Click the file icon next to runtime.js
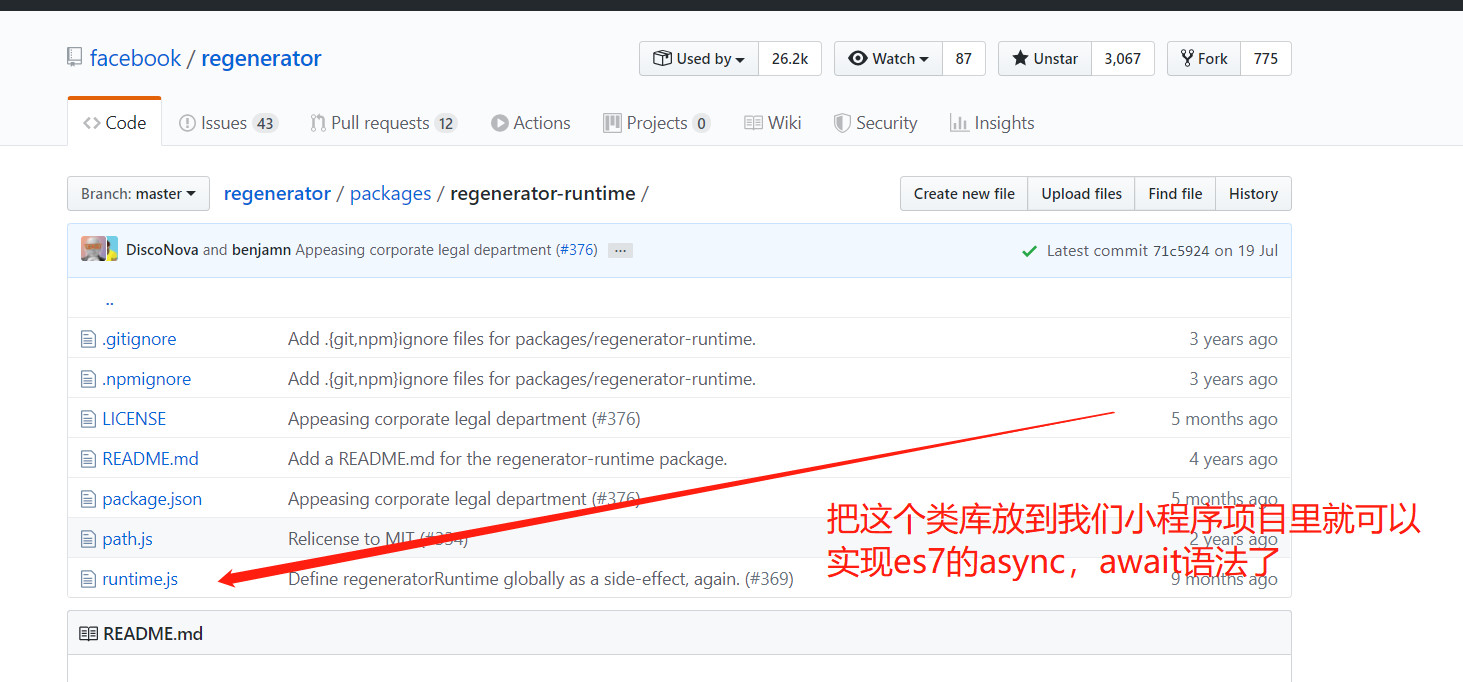1463x682 pixels. pos(88,579)
